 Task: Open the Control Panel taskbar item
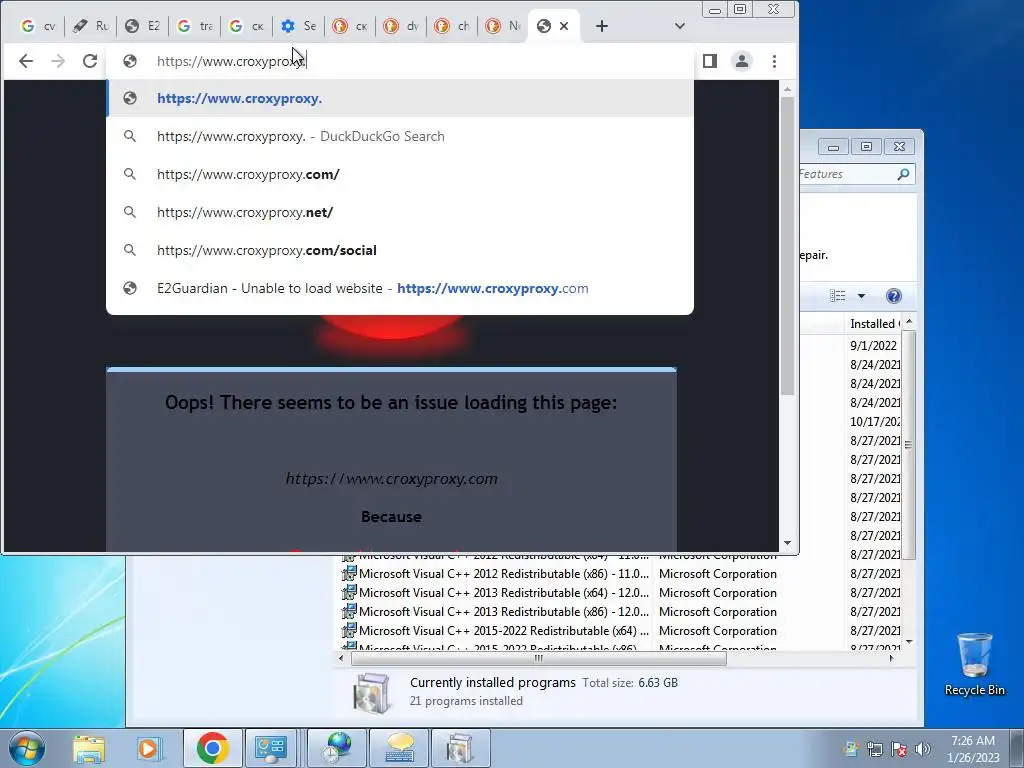[x=271, y=748]
